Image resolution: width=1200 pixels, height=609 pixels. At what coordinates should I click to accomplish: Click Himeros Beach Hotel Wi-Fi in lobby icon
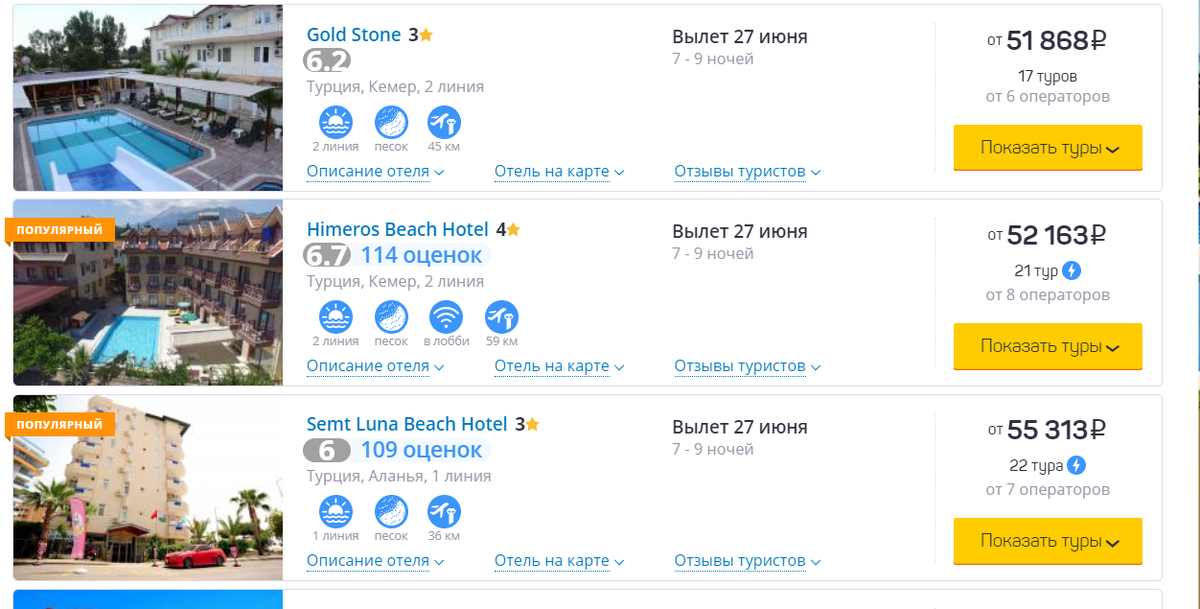pos(446,318)
